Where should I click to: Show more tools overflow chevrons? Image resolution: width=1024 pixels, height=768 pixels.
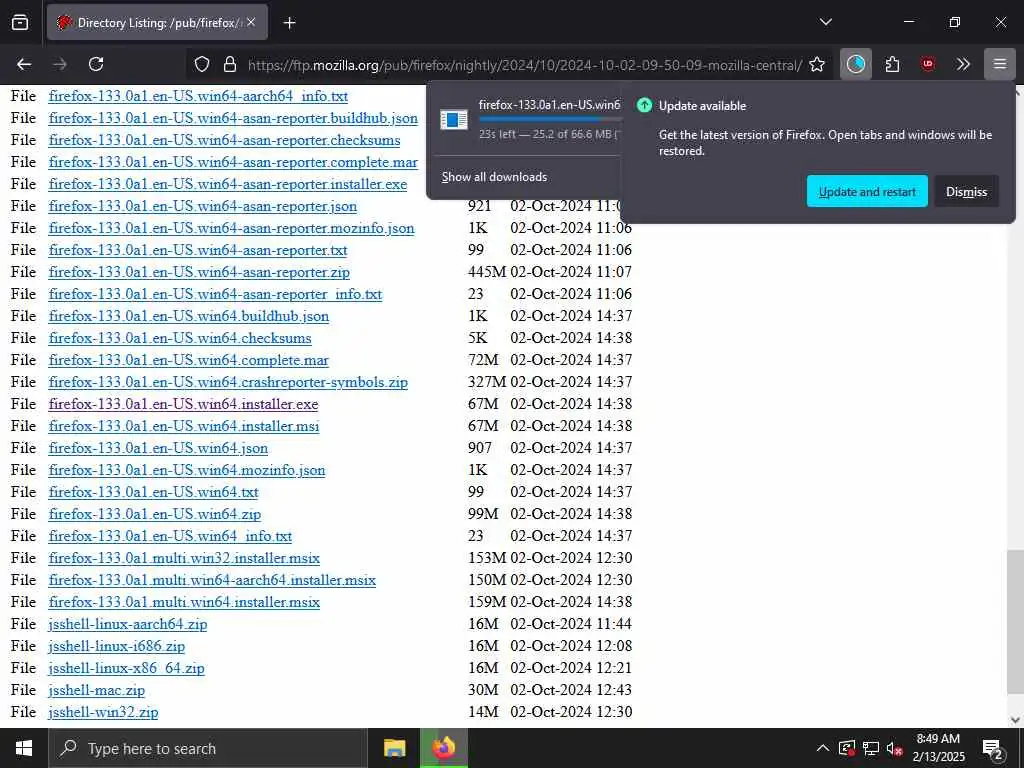click(x=963, y=64)
